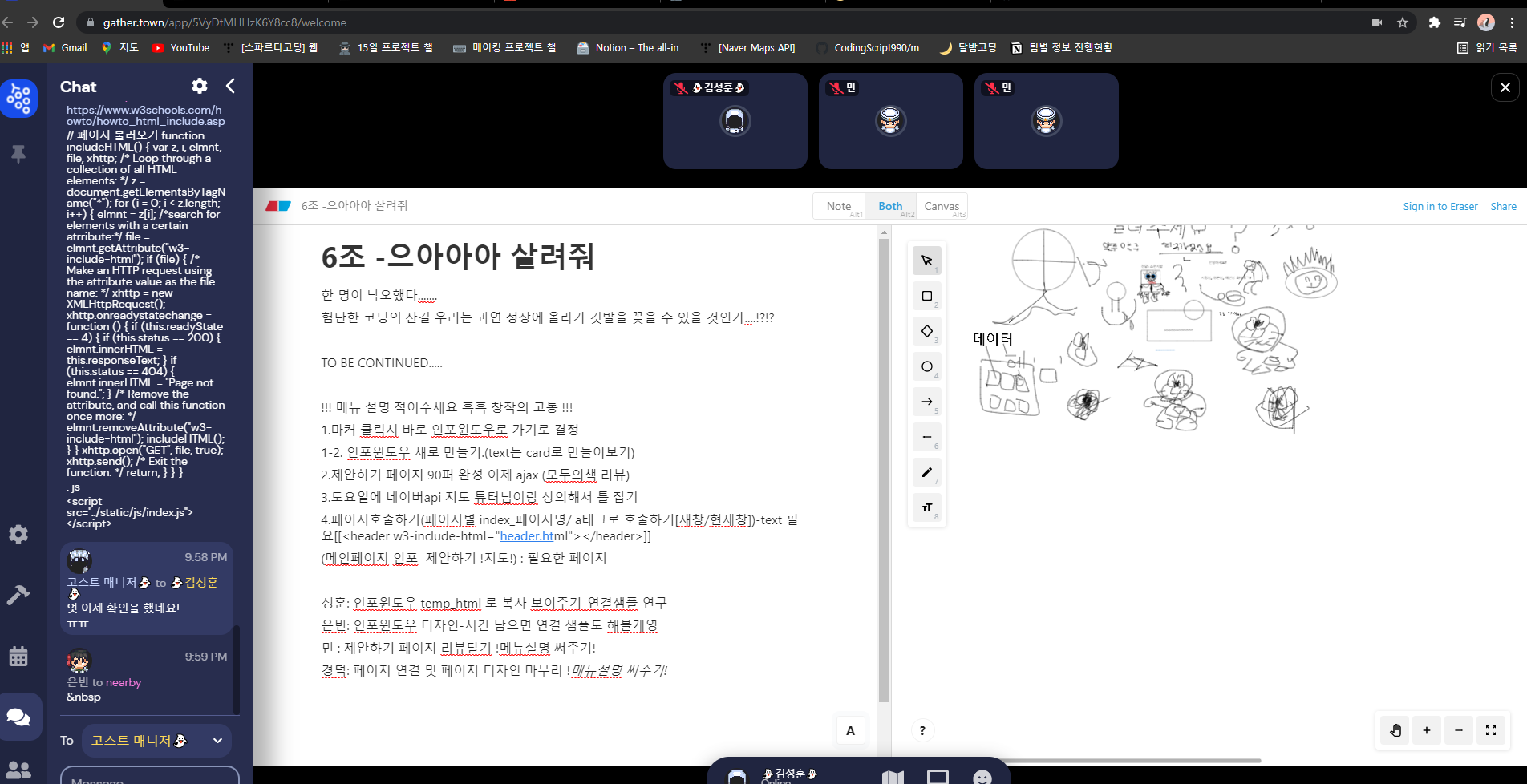Click the chat Message input field
Screen dimensions: 1527x784
point(150,775)
